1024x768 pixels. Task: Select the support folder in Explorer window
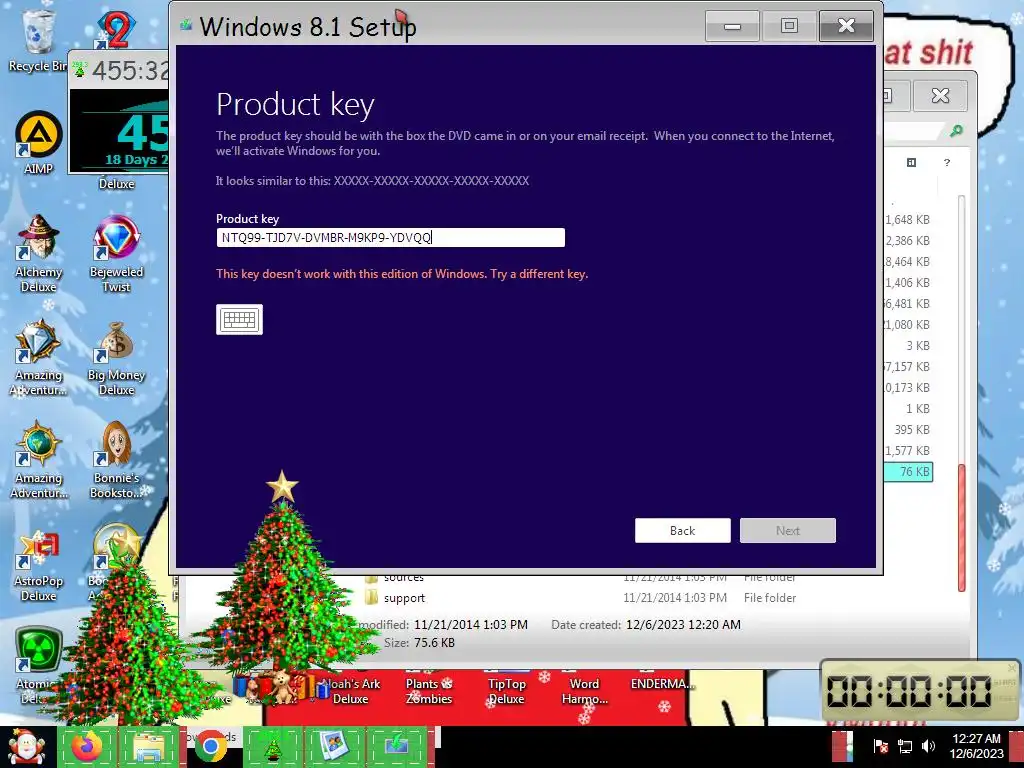point(404,598)
